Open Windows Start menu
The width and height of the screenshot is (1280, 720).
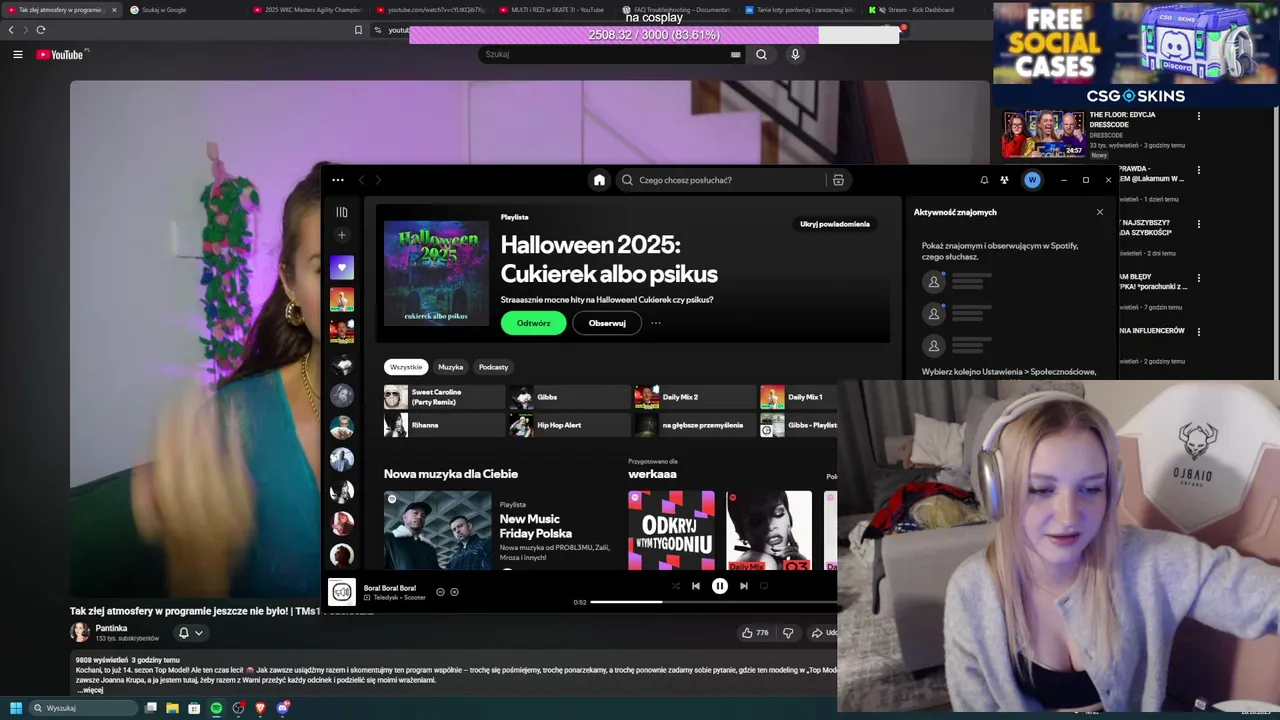click(x=15, y=708)
